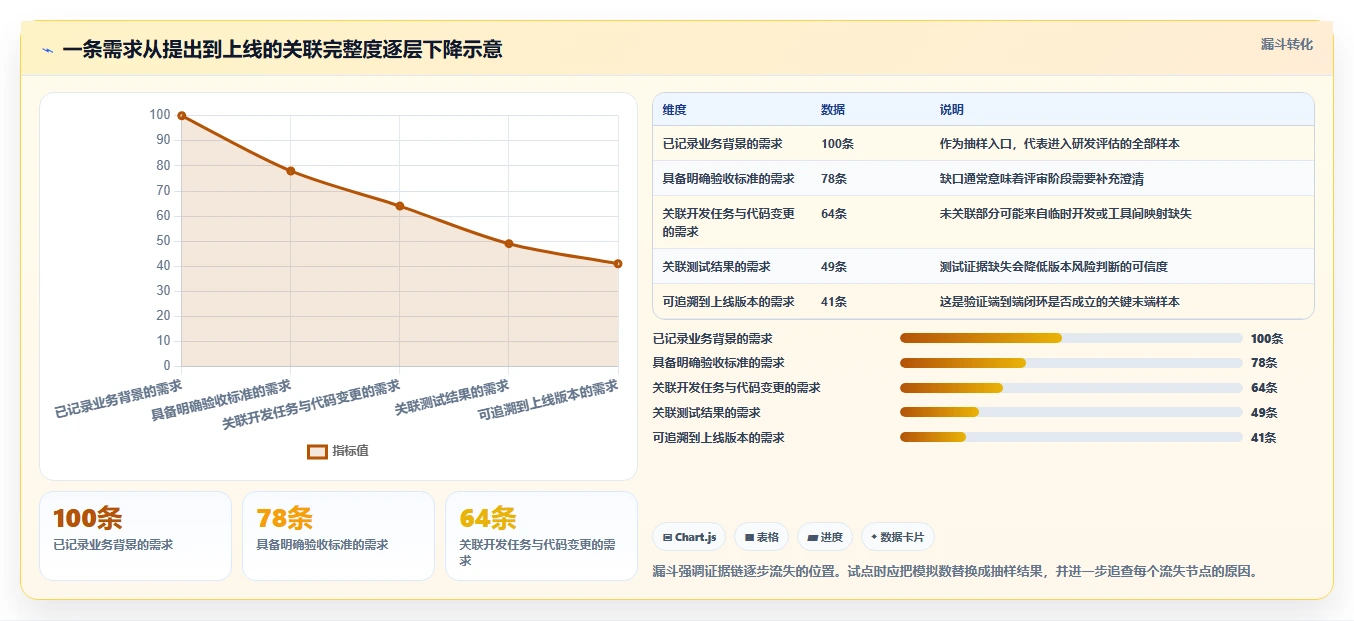Viewport: 1354px width, 621px height.
Task: Click the chart x-axis label 已记录业务背景的需求
Action: 119,398
